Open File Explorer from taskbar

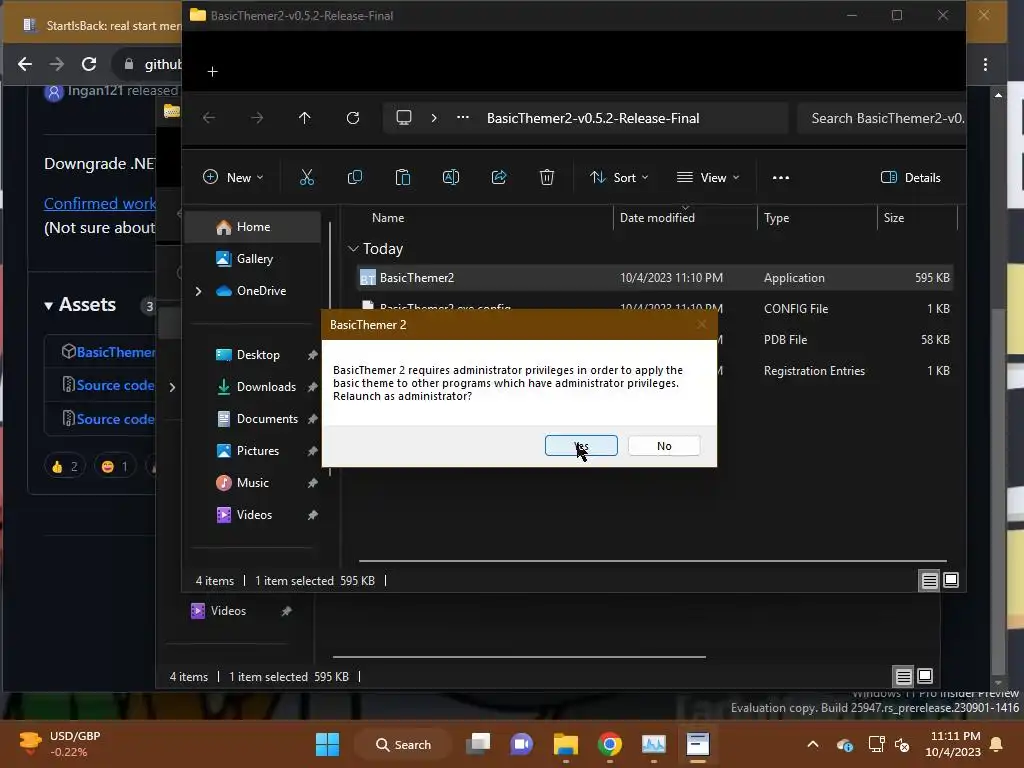[566, 744]
